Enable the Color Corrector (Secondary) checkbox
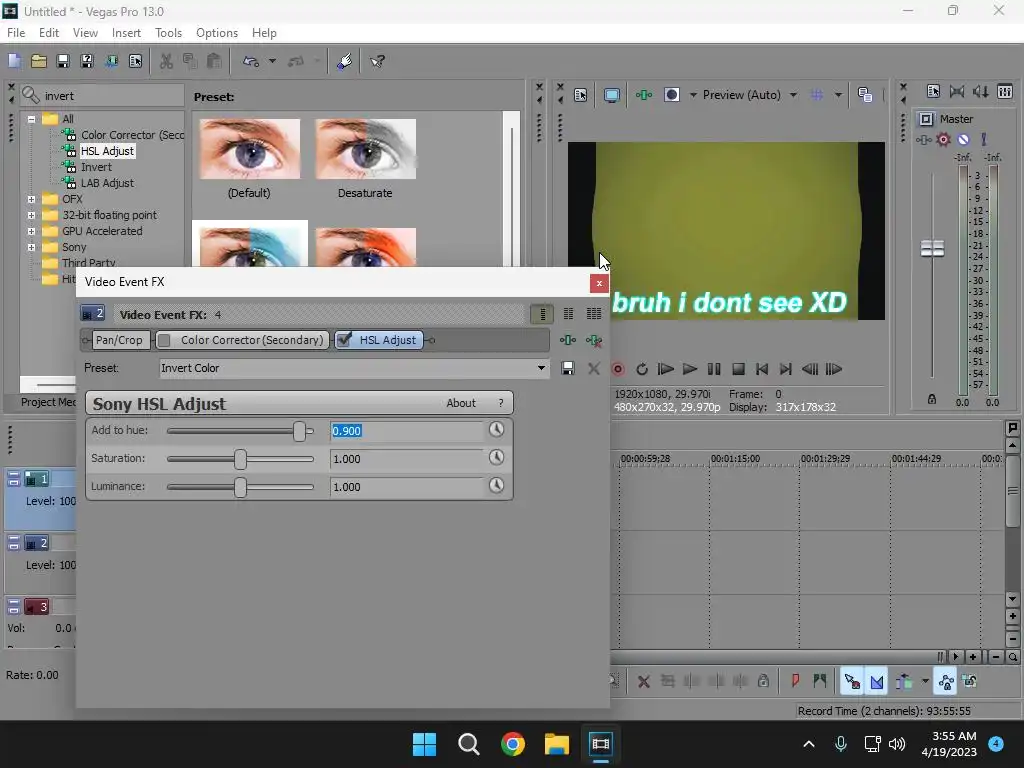Image resolution: width=1024 pixels, height=768 pixels. [x=165, y=340]
